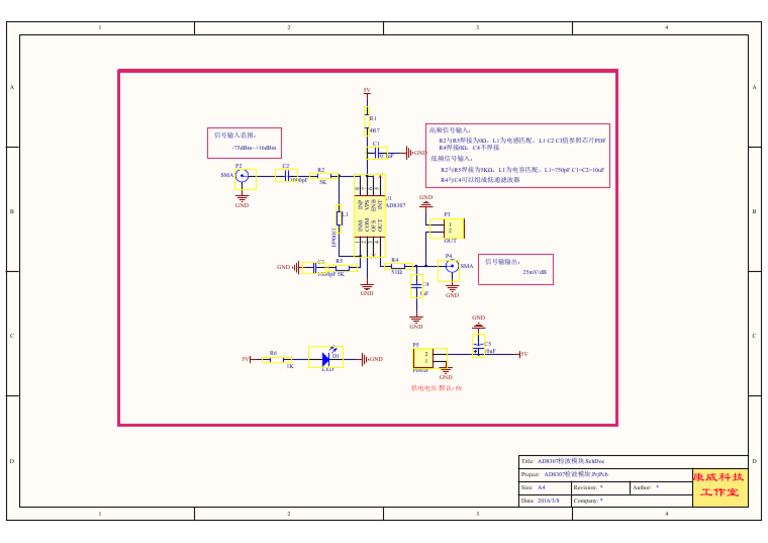
Task: Select resistor R4 symbol
Action: (x=398, y=266)
